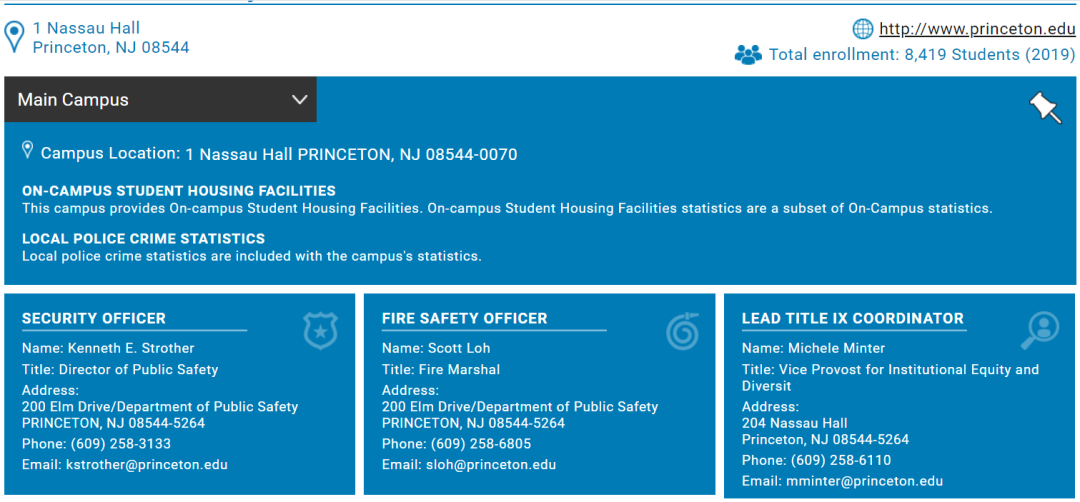
Task: Click the Security Officer heading
Action: coord(94,319)
